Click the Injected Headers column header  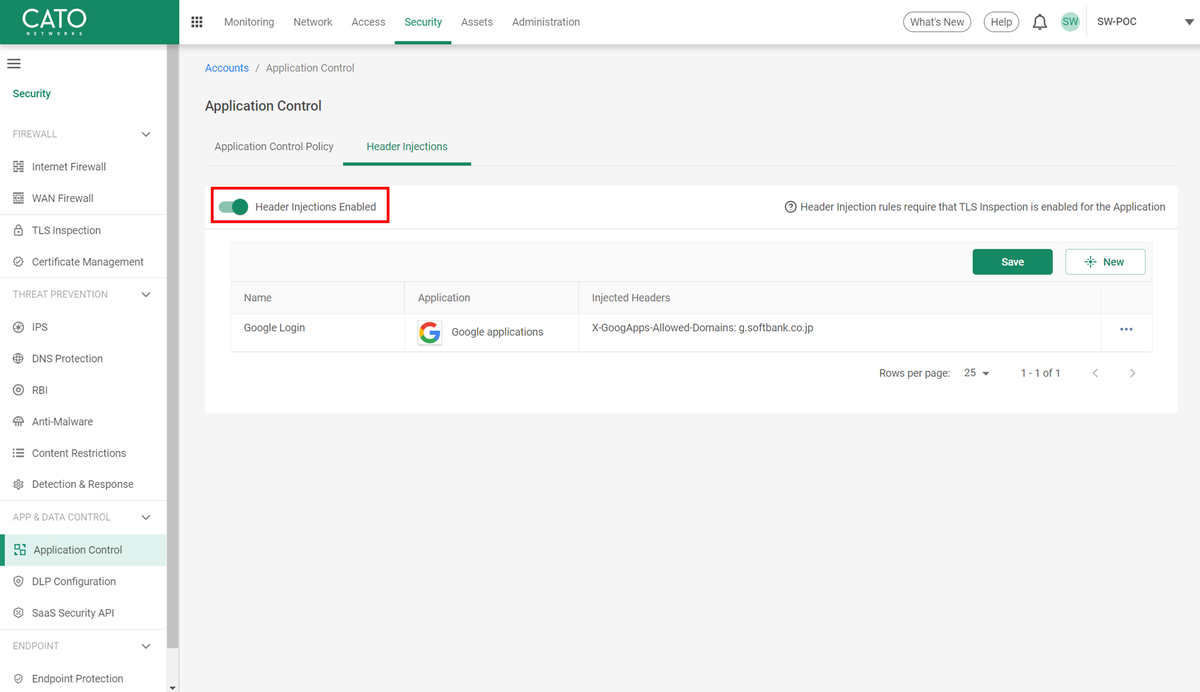click(x=631, y=298)
